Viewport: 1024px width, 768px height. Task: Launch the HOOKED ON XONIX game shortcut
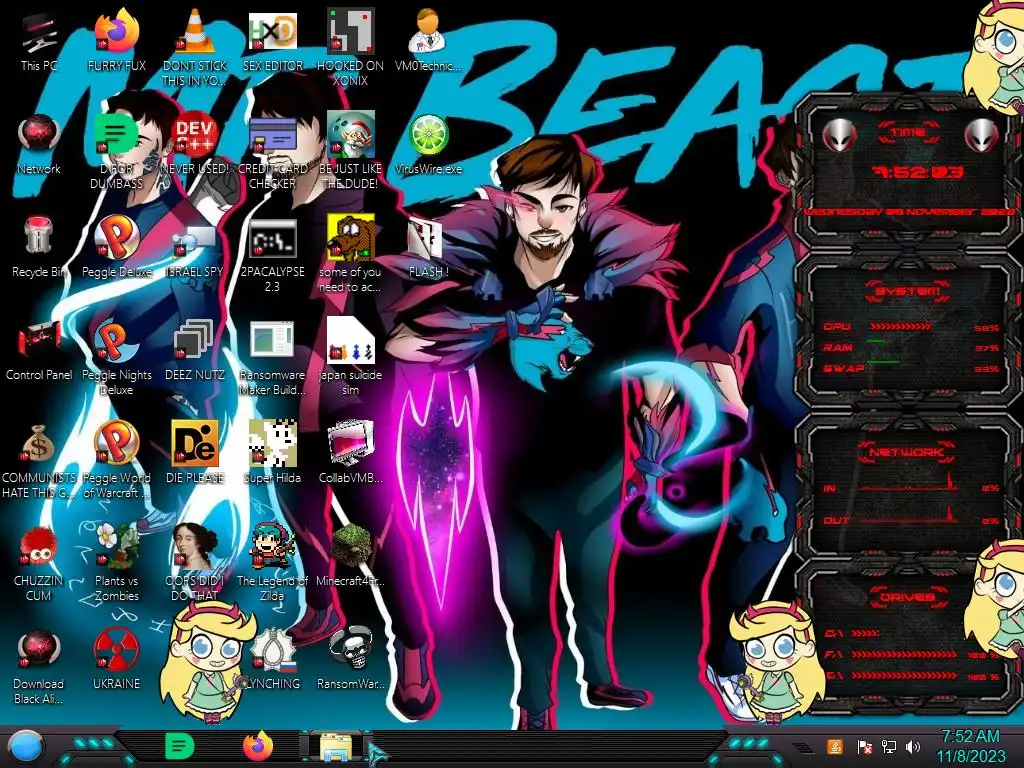[x=351, y=49]
